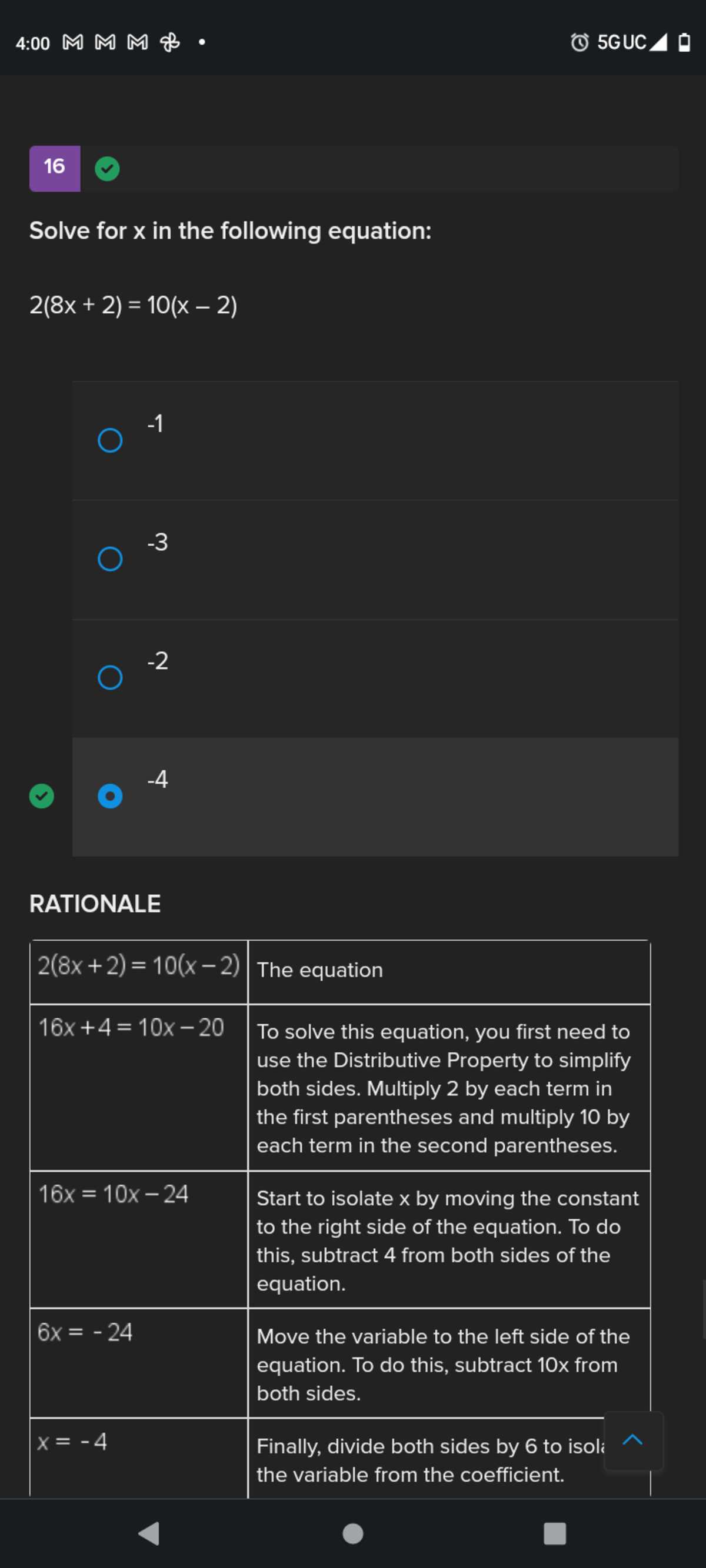706x1568 pixels.
Task: Click the selected -4 radio button
Action: point(109,796)
